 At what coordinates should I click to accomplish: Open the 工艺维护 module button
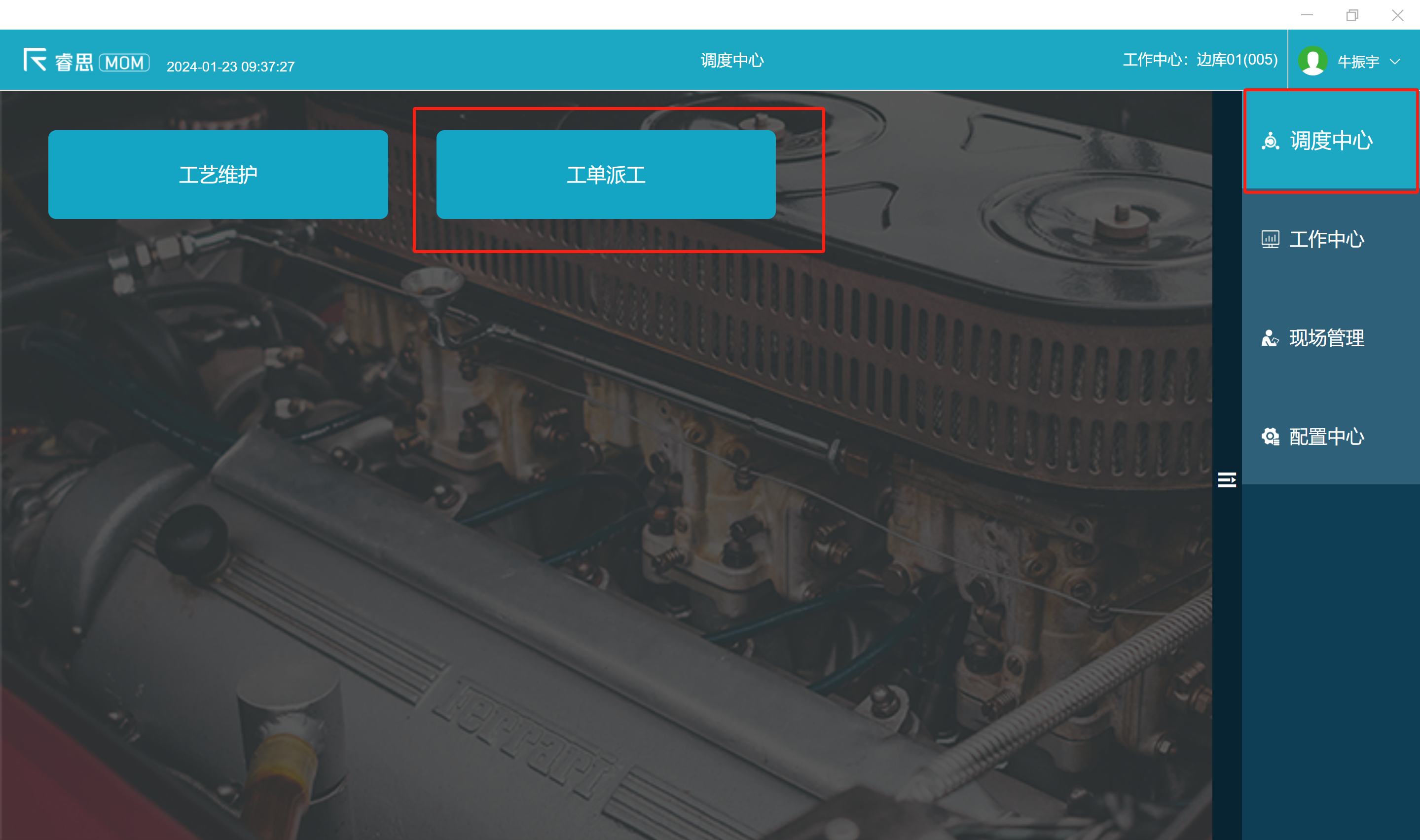pos(218,174)
